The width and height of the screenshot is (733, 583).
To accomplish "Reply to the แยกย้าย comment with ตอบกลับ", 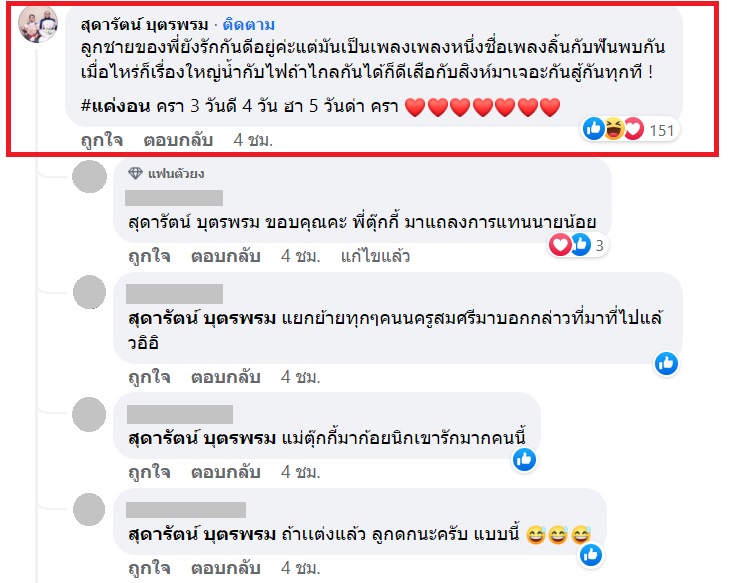I will point(227,377).
